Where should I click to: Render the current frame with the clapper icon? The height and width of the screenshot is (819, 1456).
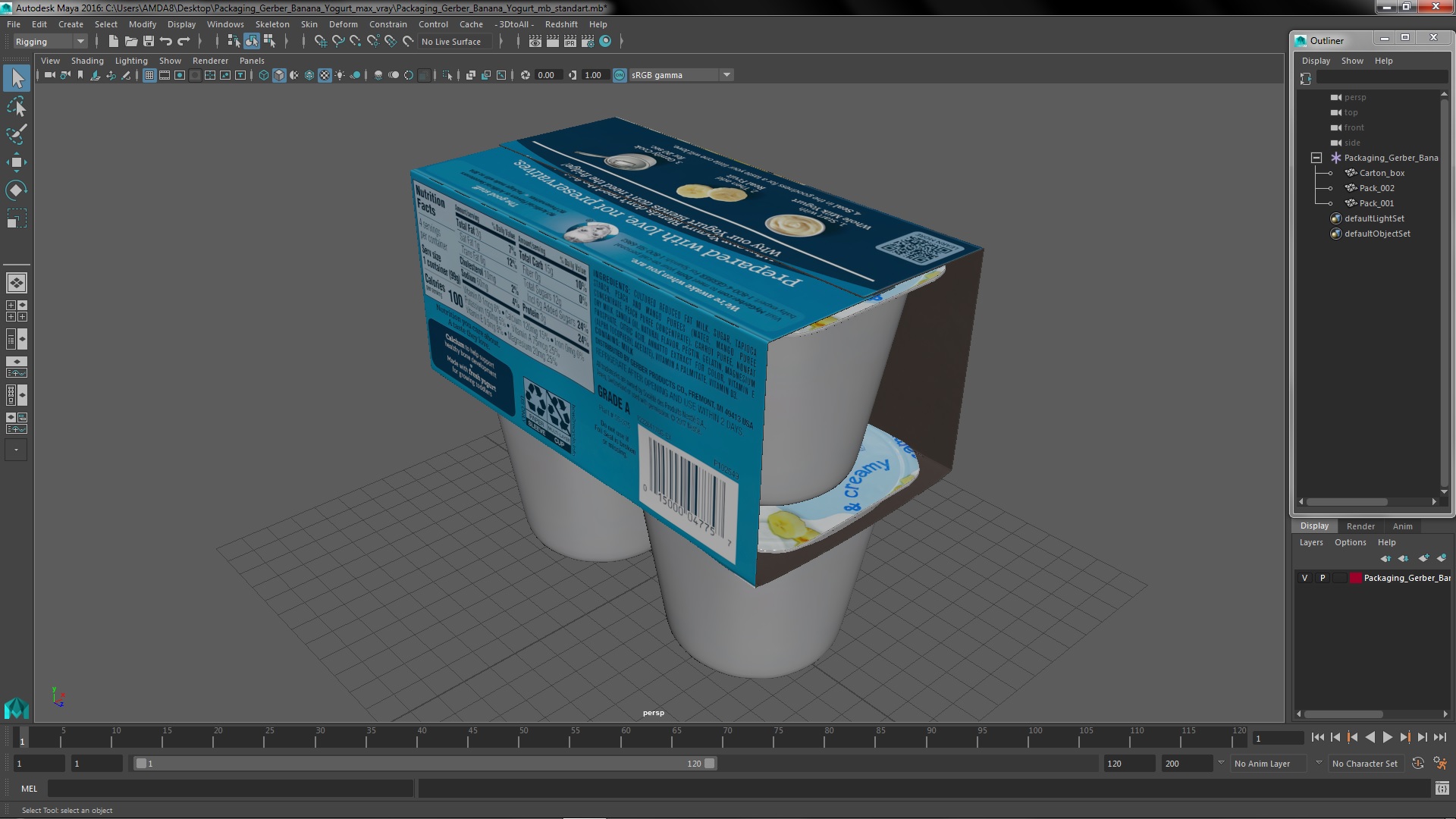coord(553,42)
